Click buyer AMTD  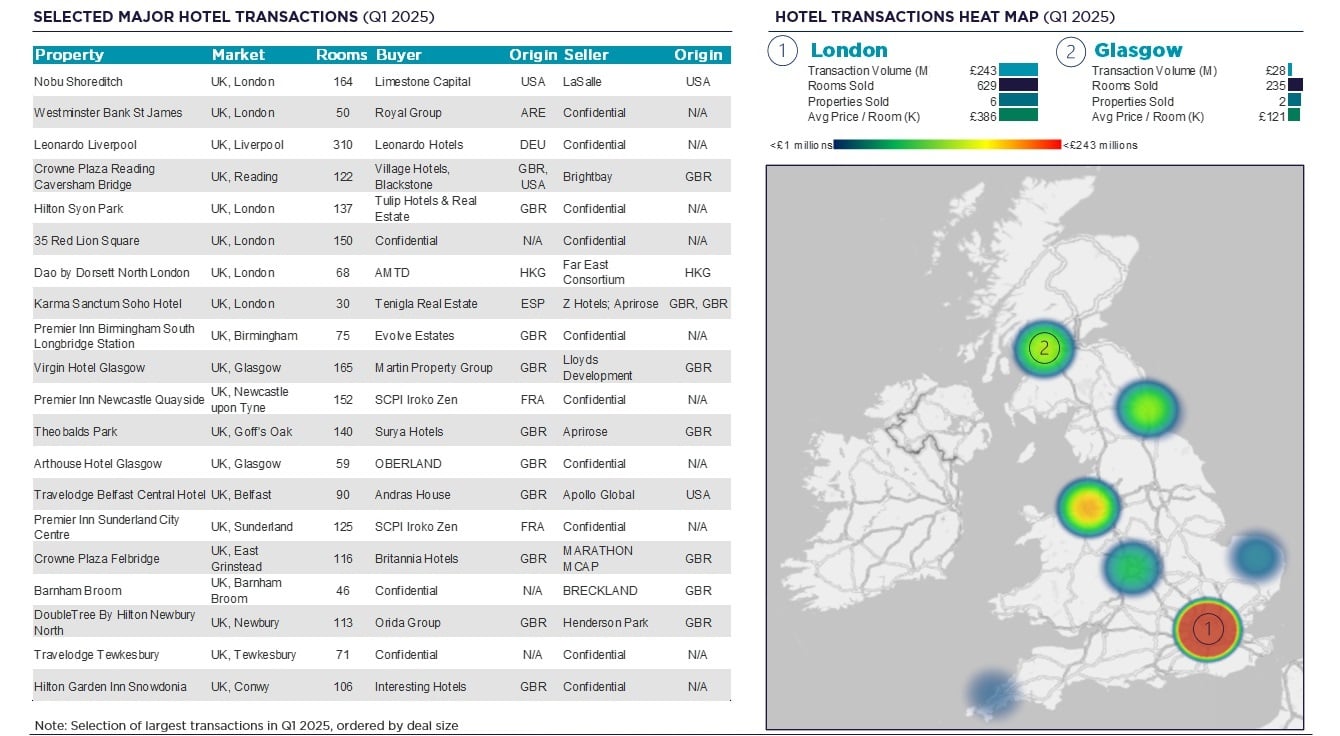point(393,273)
